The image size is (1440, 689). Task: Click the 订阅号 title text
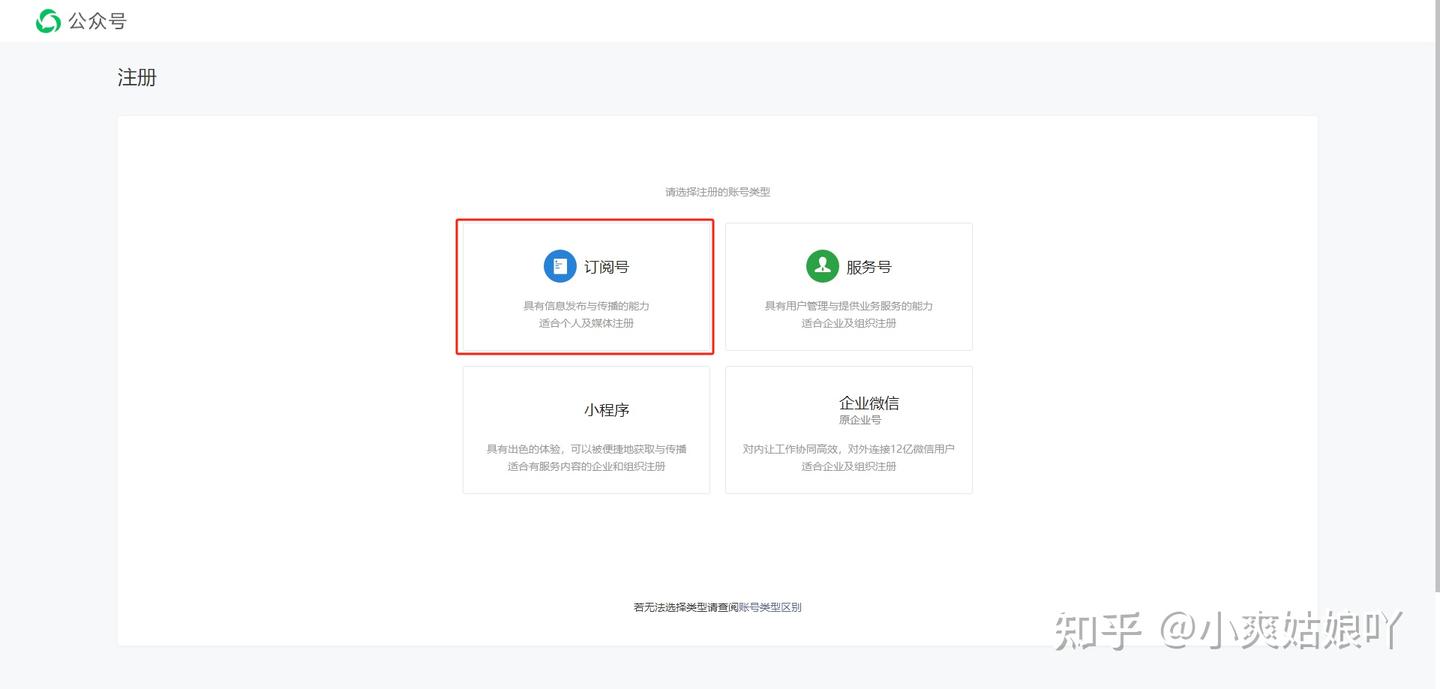pyautogui.click(x=607, y=267)
